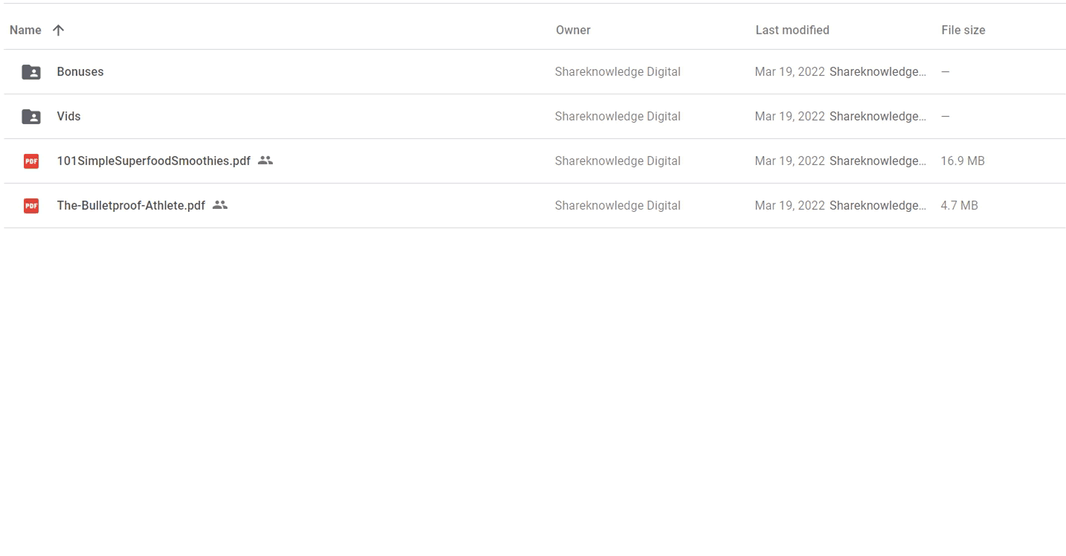Click the Bonuses shared folder icon
Viewport: 1066px width, 556px height.
(31, 72)
